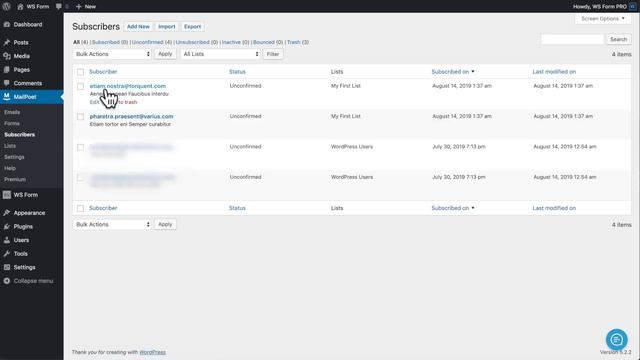
Task: Toggle select-all checkbox in table footer
Action: click(80, 208)
